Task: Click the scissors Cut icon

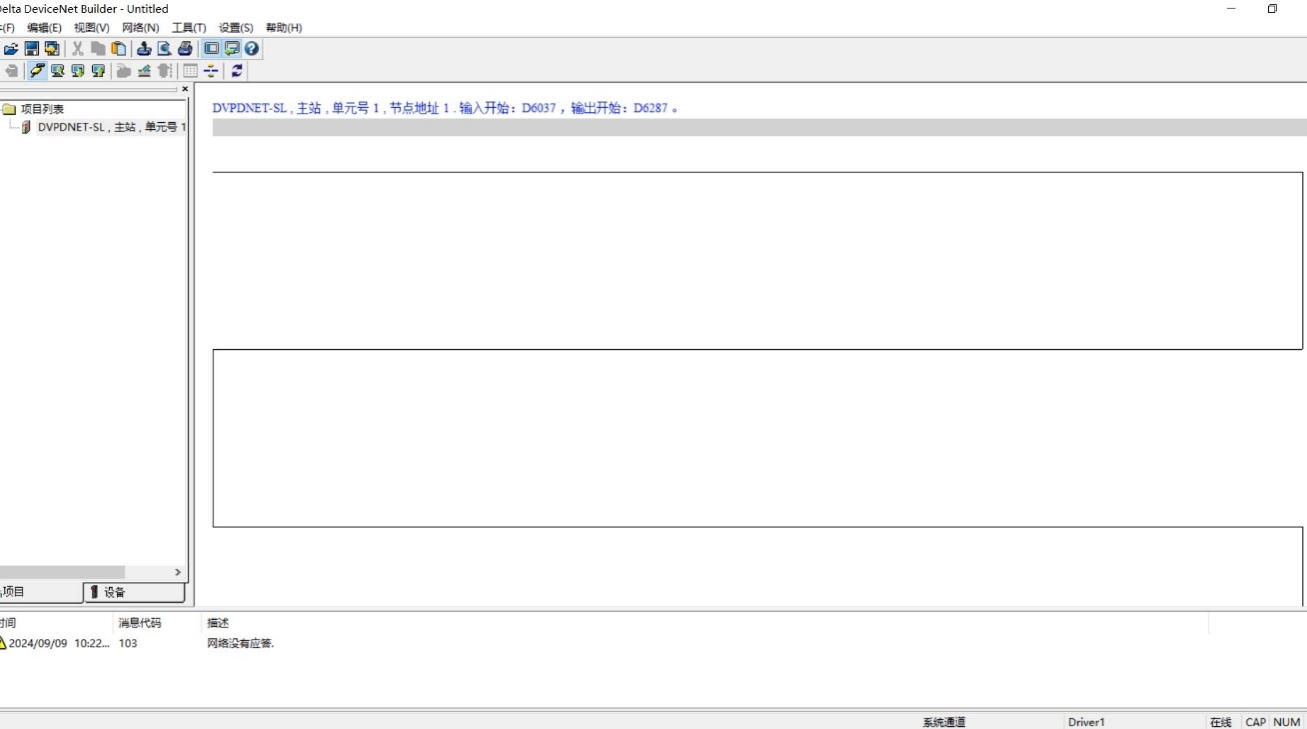Action: pos(78,48)
